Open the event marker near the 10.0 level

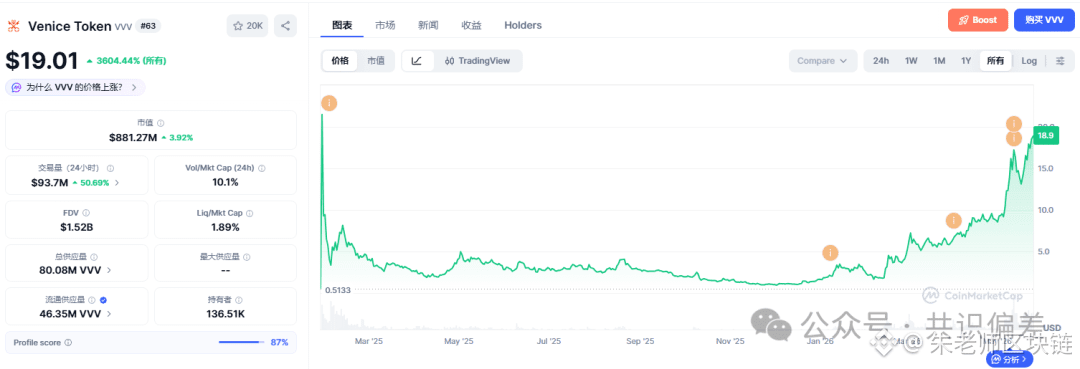click(953, 220)
